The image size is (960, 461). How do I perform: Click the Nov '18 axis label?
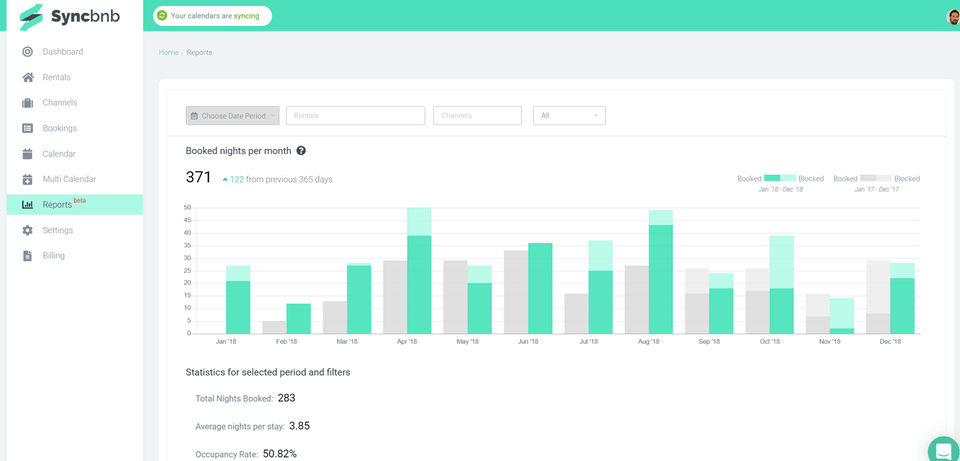pyautogui.click(x=830, y=342)
